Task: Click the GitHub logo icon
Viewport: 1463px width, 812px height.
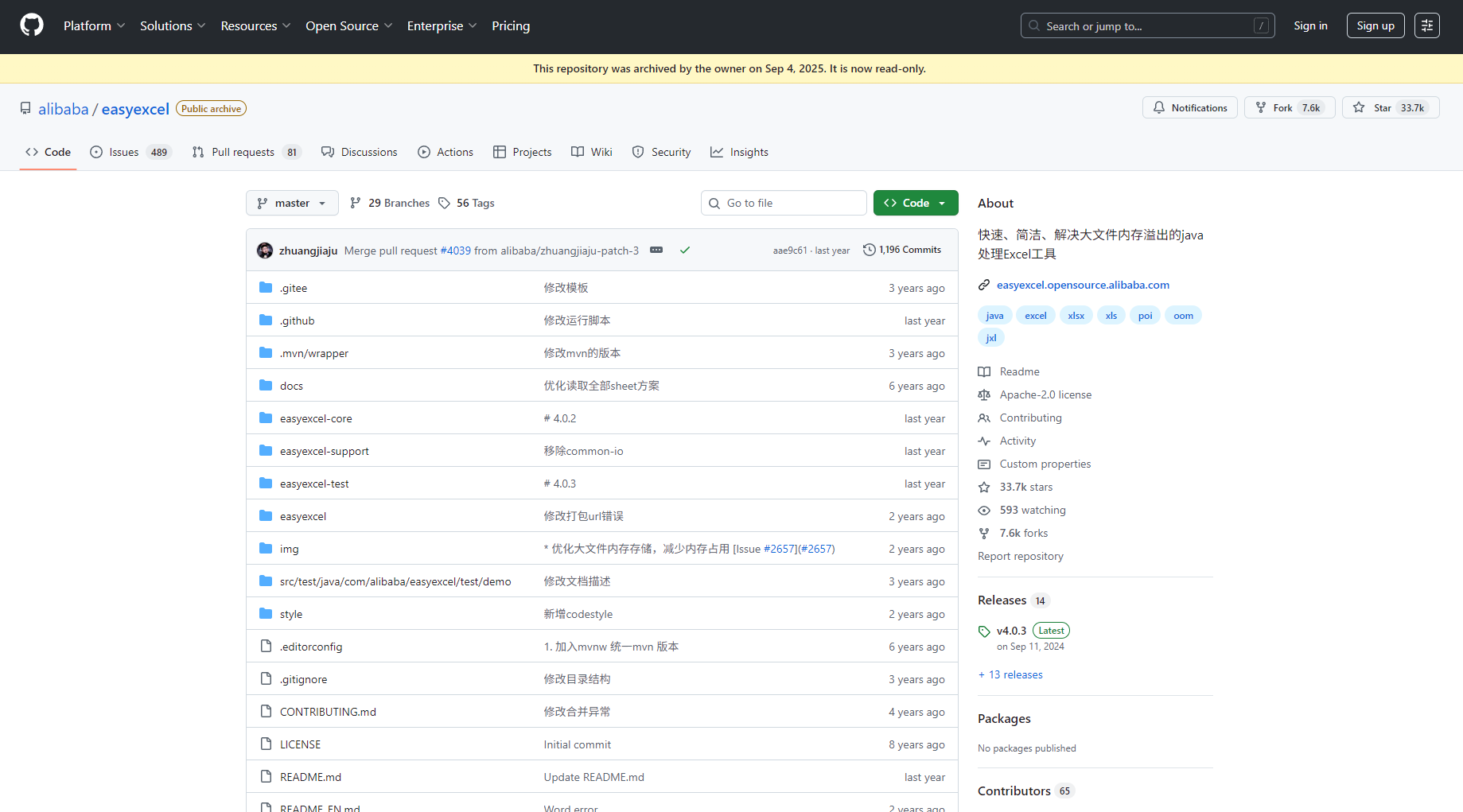Action: (x=32, y=25)
